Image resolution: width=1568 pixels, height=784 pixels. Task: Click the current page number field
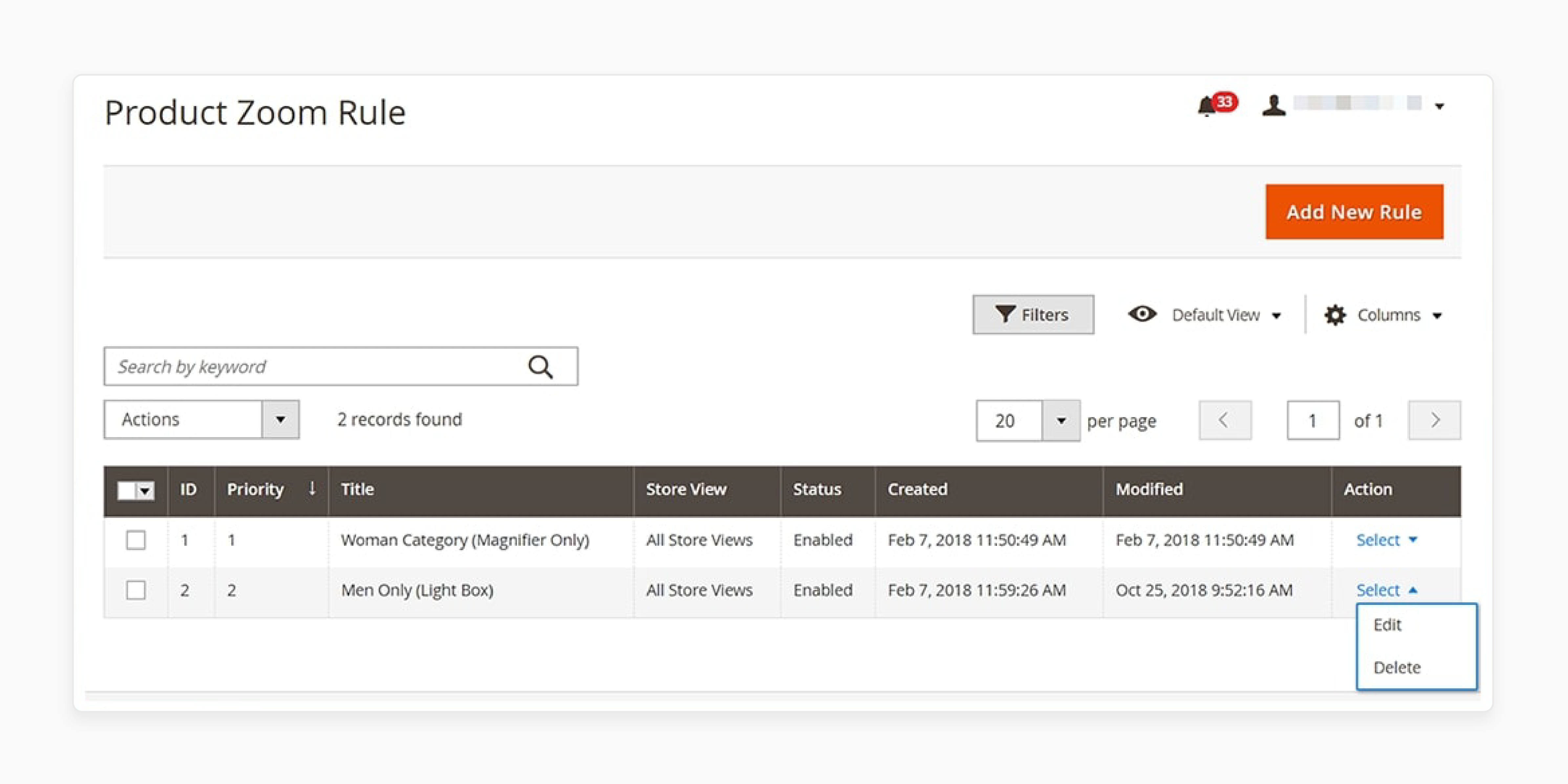[x=1313, y=420]
